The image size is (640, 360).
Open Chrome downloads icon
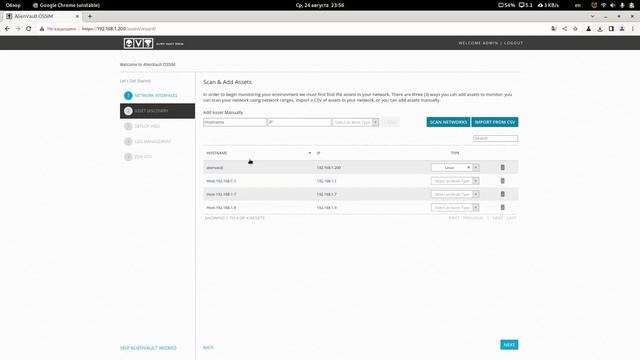coord(600,29)
